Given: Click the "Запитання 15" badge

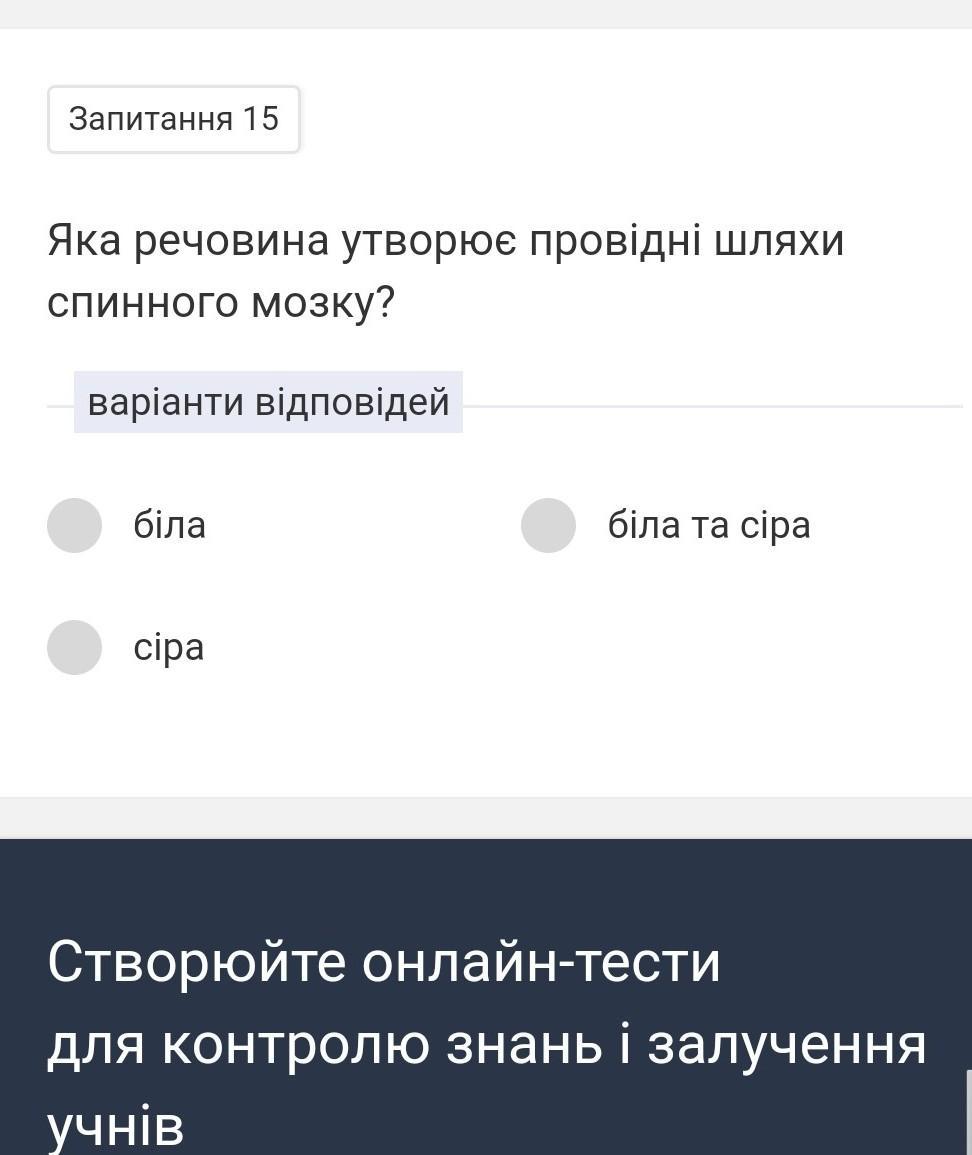Looking at the screenshot, I should click(x=173, y=119).
